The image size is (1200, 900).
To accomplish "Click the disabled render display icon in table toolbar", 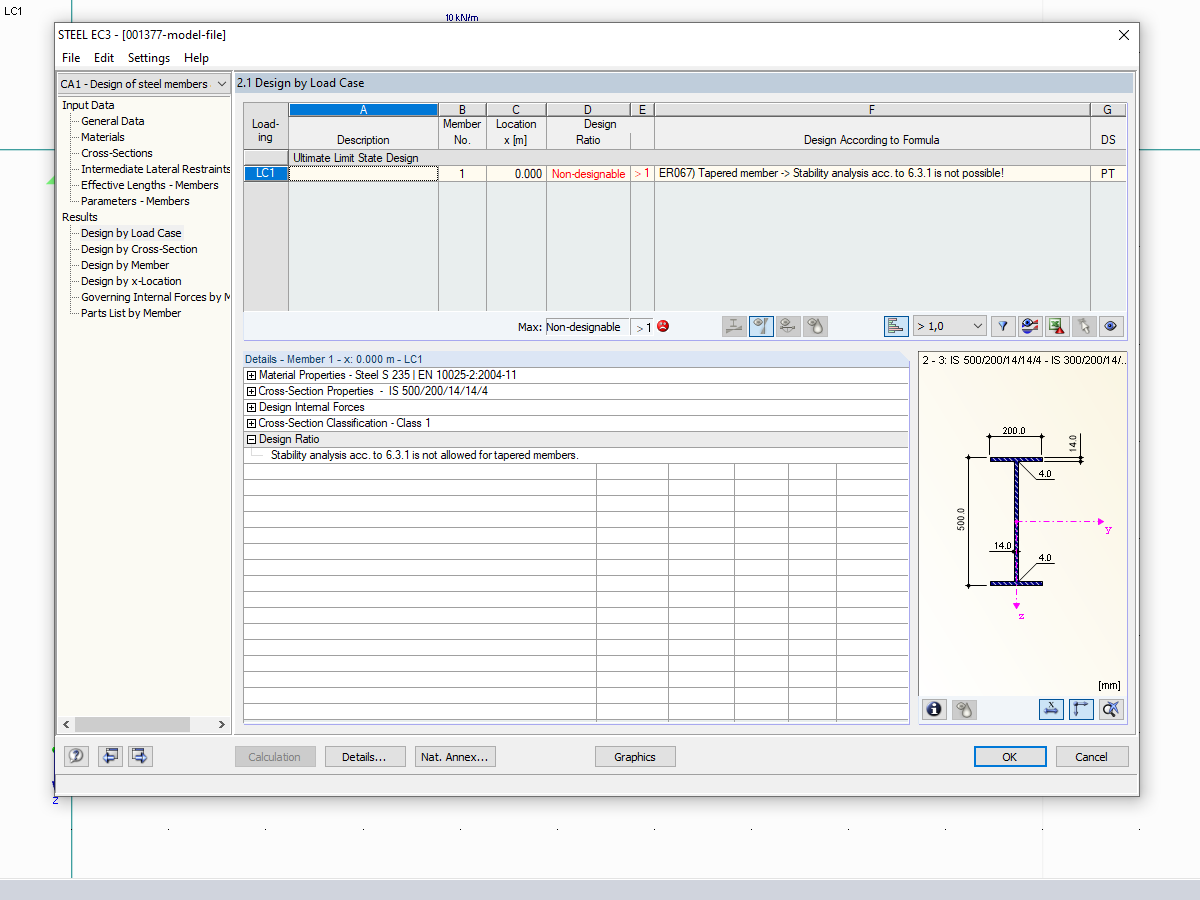I will click(816, 326).
